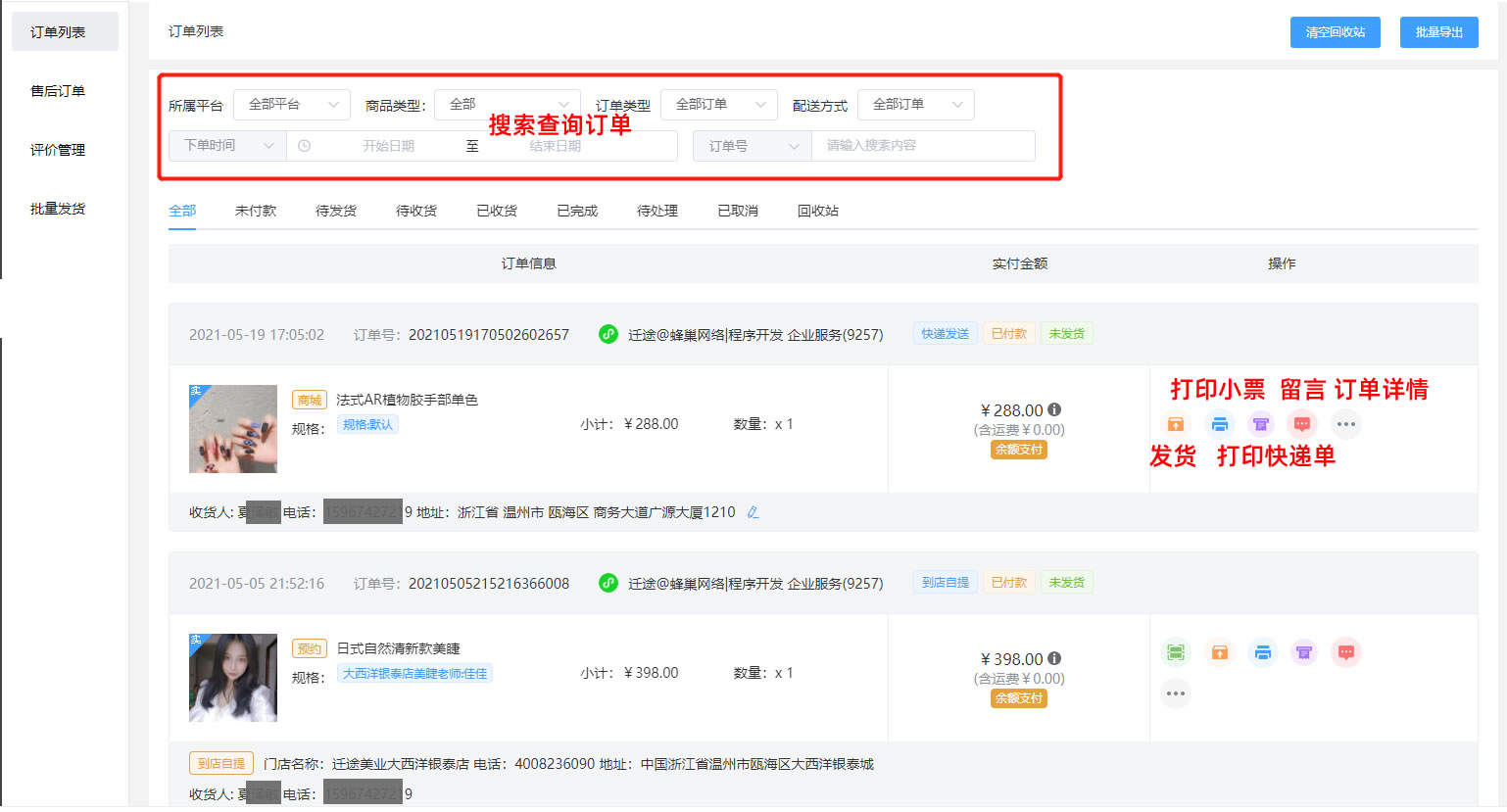Click the blue printer icon on the second order
Image resolution: width=1507 pixels, height=812 pixels.
pyautogui.click(x=1262, y=652)
